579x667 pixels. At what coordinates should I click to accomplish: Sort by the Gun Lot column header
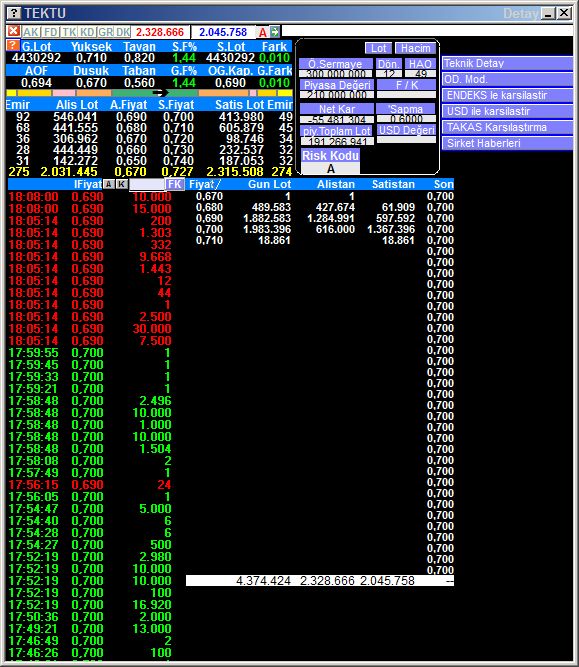click(269, 184)
